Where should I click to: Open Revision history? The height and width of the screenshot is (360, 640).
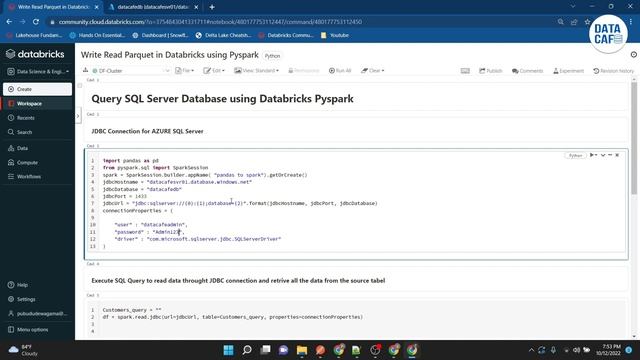coord(613,71)
